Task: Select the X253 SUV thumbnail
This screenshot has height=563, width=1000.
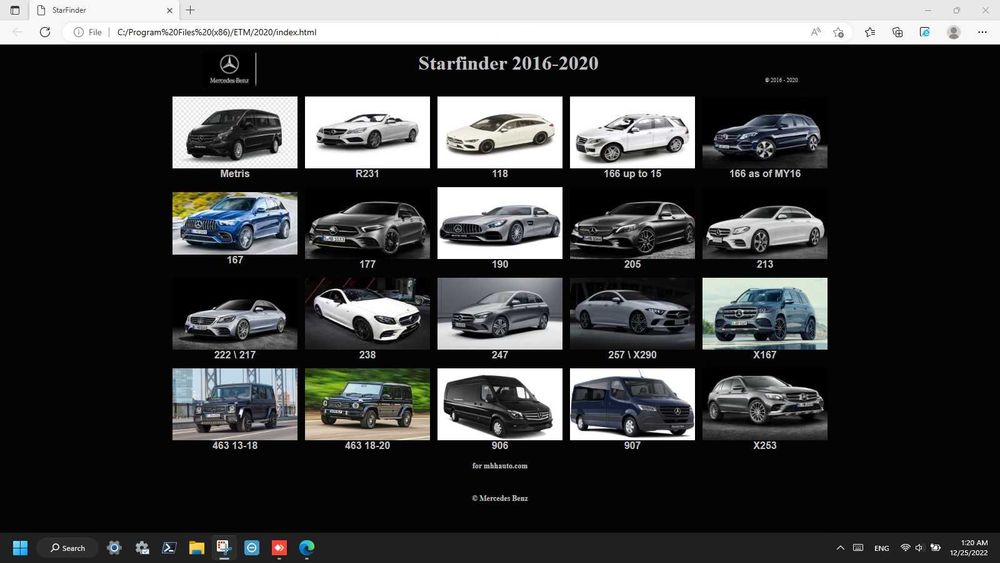Action: point(765,404)
